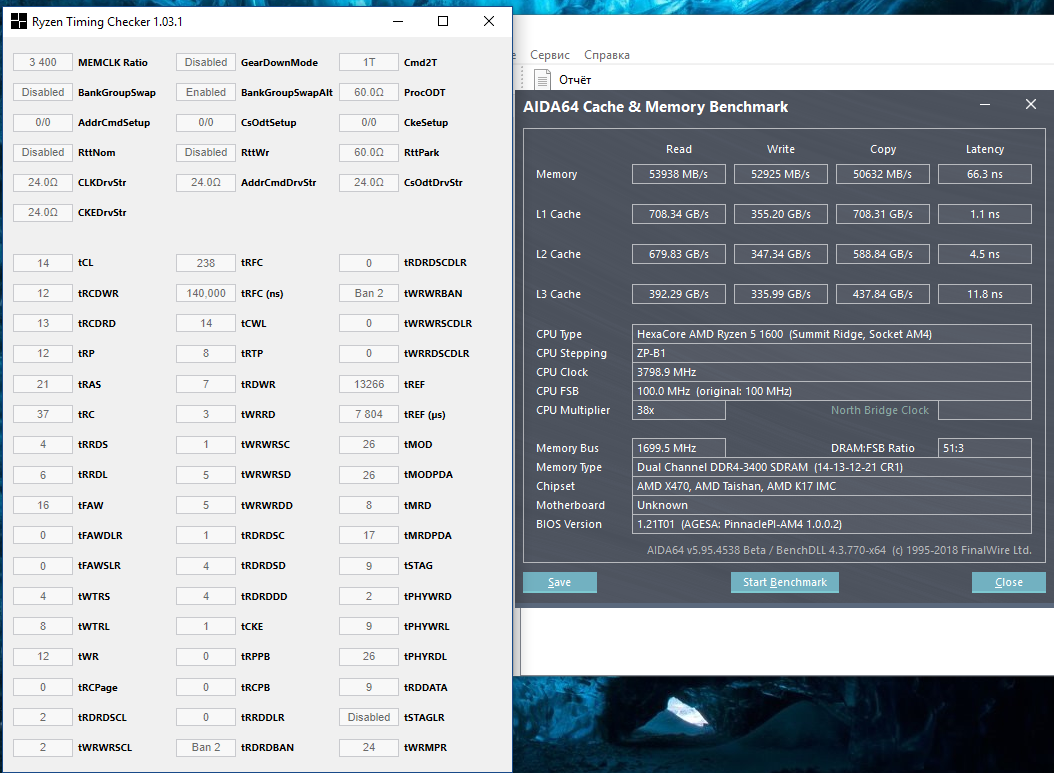
Task: Click the L2 Cache Write 347.34 GB/s field
Action: [x=780, y=254]
